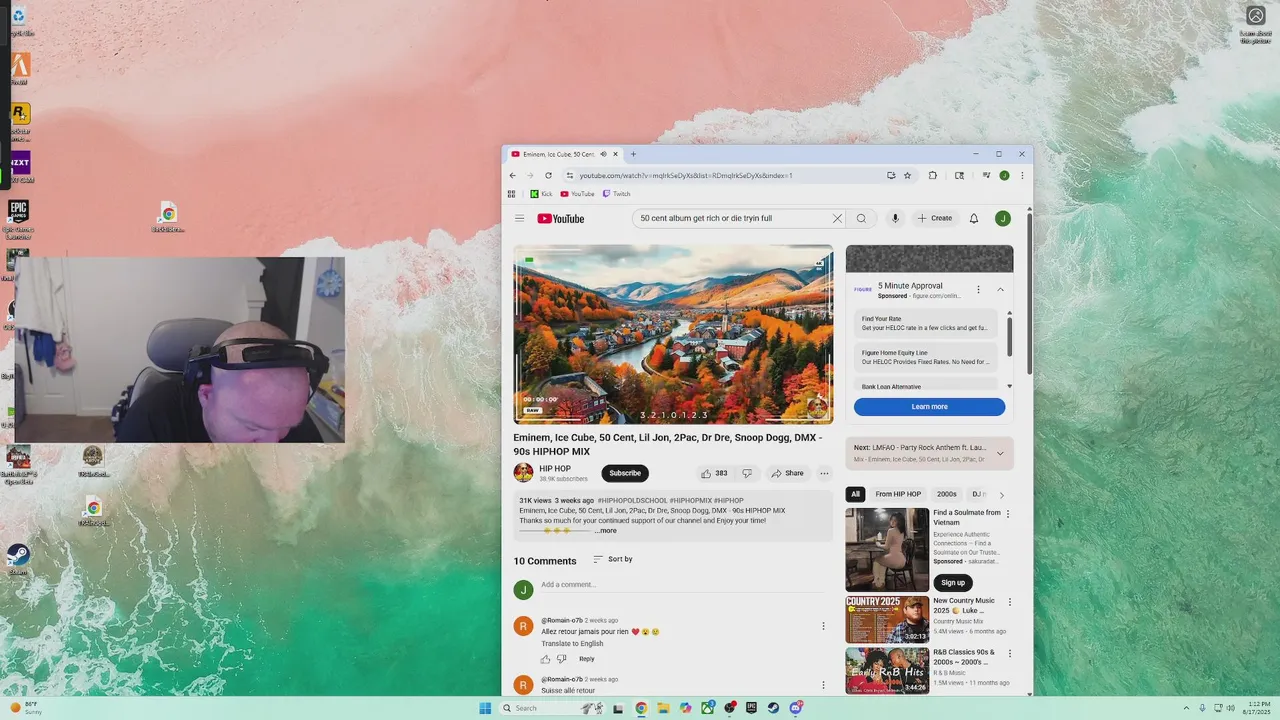This screenshot has width=1280, height=720.
Task: Open New Country Music 2025 thumbnail
Action: pos(887,619)
